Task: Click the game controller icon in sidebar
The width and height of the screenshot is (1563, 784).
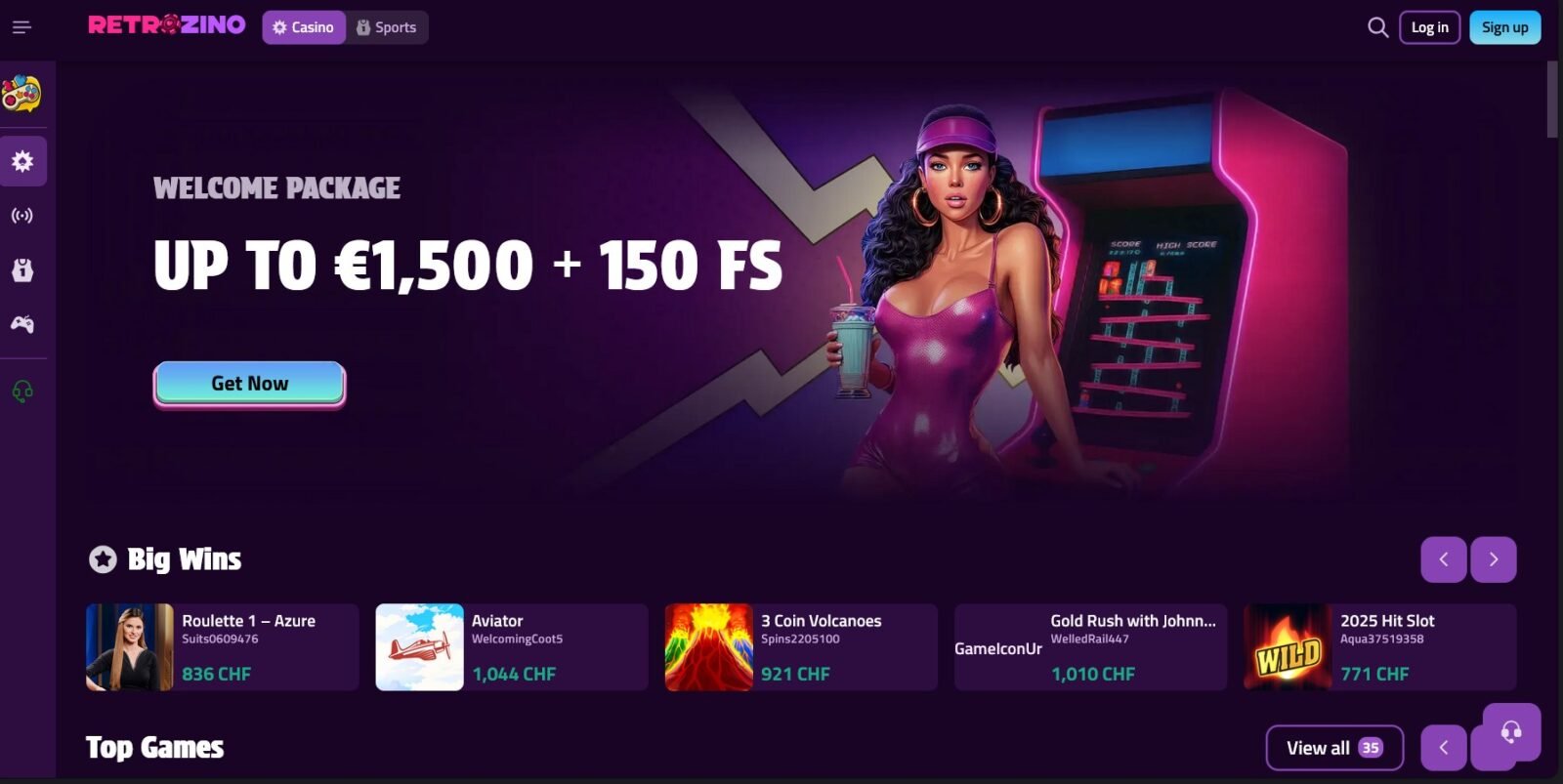Action: [22, 324]
